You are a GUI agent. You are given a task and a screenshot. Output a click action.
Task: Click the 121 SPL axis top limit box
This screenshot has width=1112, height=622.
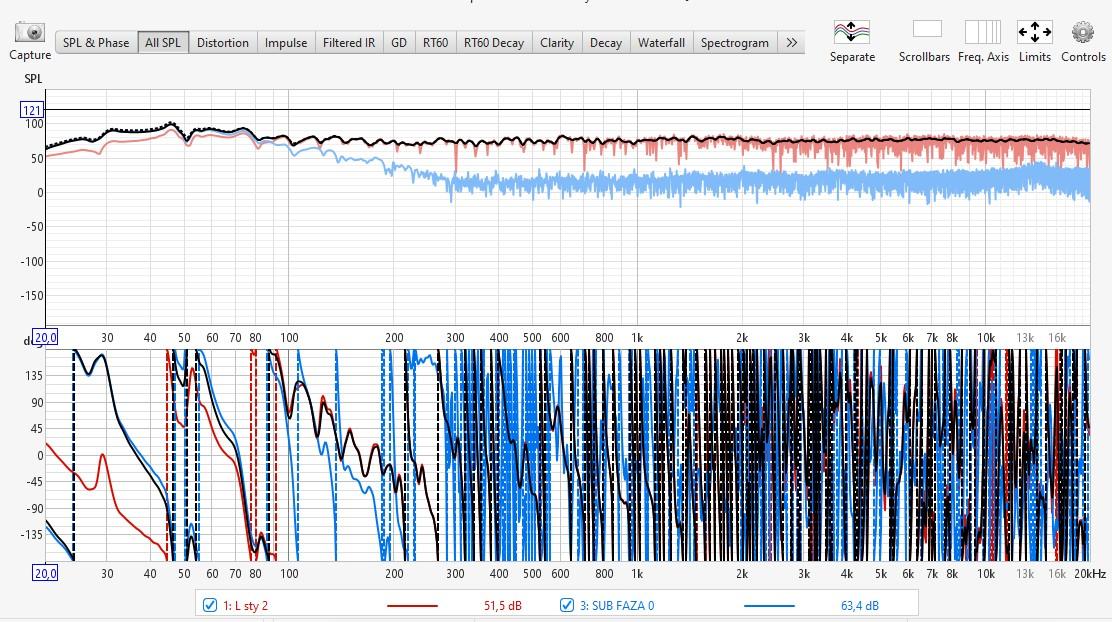32,110
